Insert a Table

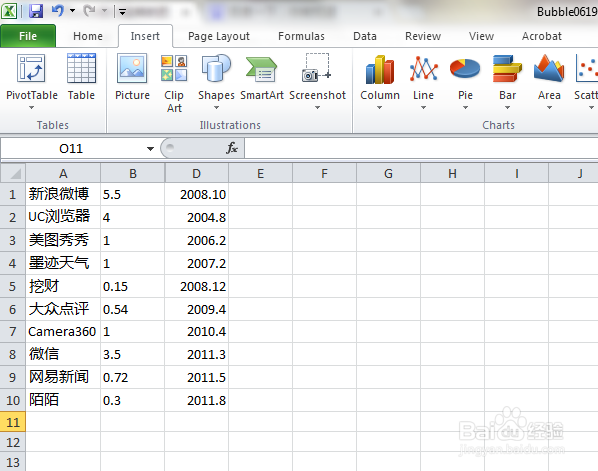pyautogui.click(x=81, y=78)
